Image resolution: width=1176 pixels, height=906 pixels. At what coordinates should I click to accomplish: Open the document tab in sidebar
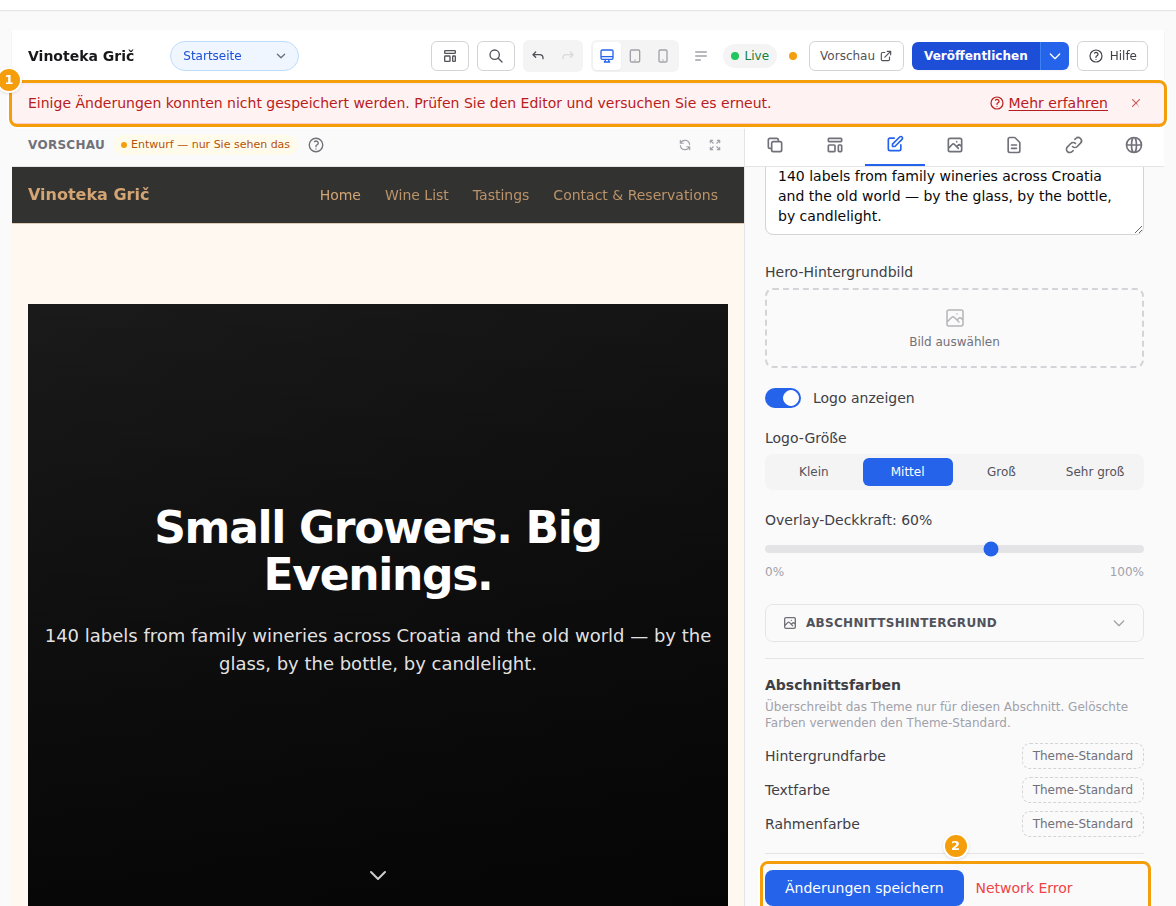pyautogui.click(x=1014, y=145)
